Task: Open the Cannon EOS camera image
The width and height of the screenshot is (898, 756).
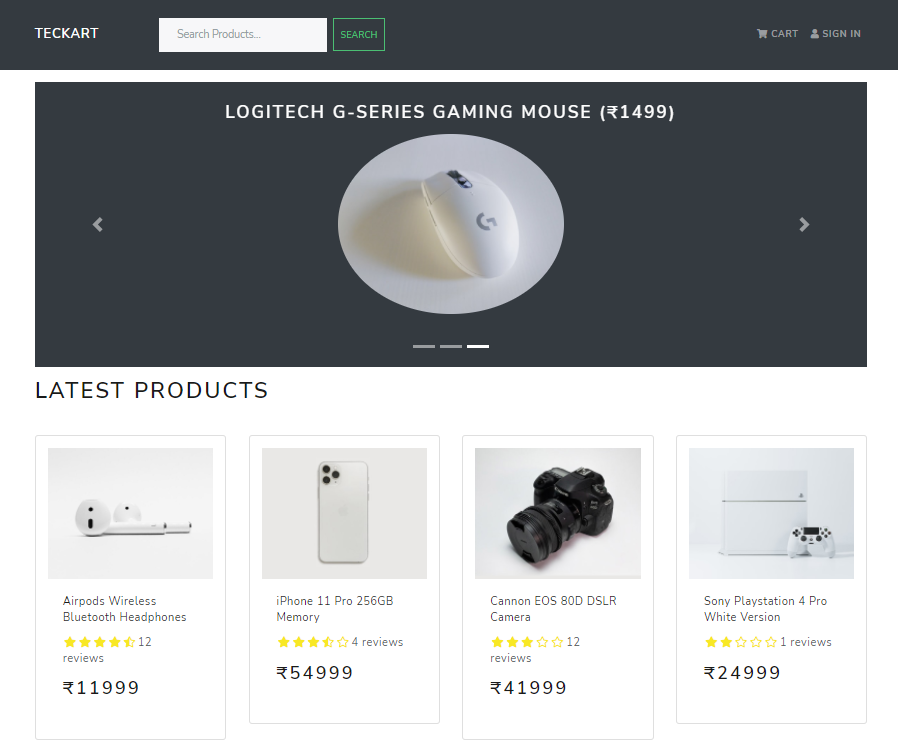Action: (558, 513)
